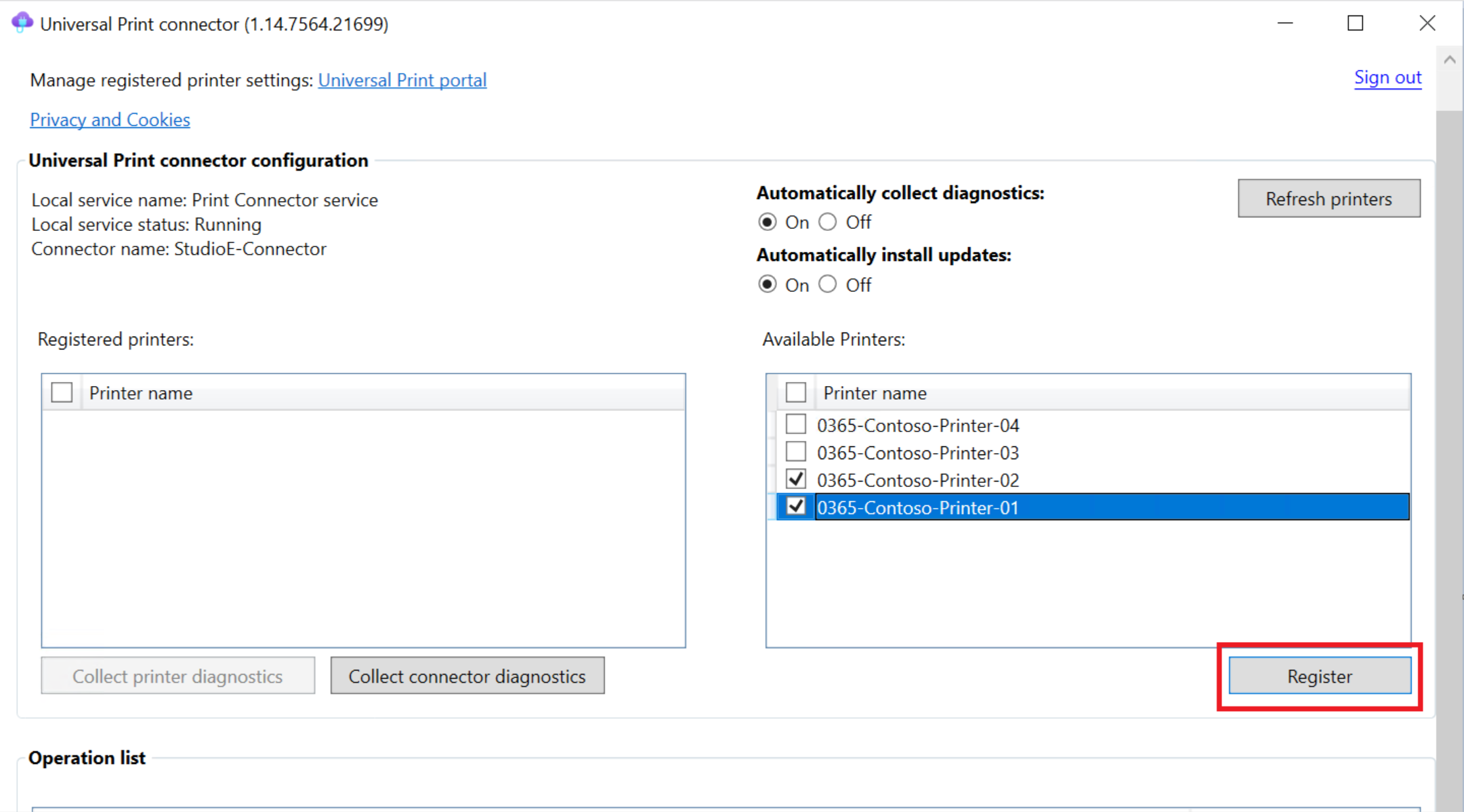
Task: Scroll down in the Operation list section
Action: pos(1448,800)
